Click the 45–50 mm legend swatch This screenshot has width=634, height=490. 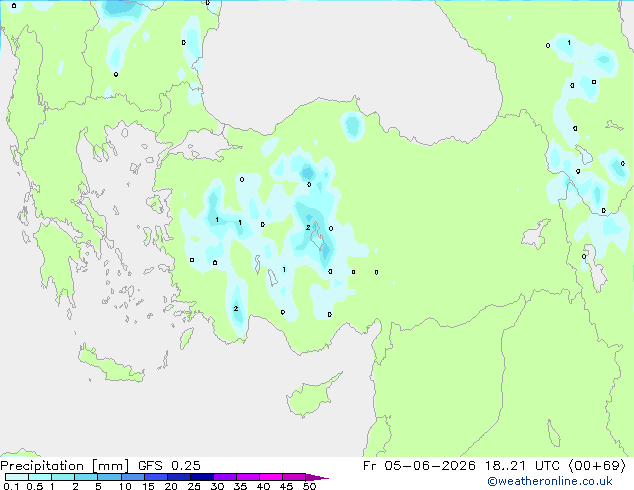[294, 477]
